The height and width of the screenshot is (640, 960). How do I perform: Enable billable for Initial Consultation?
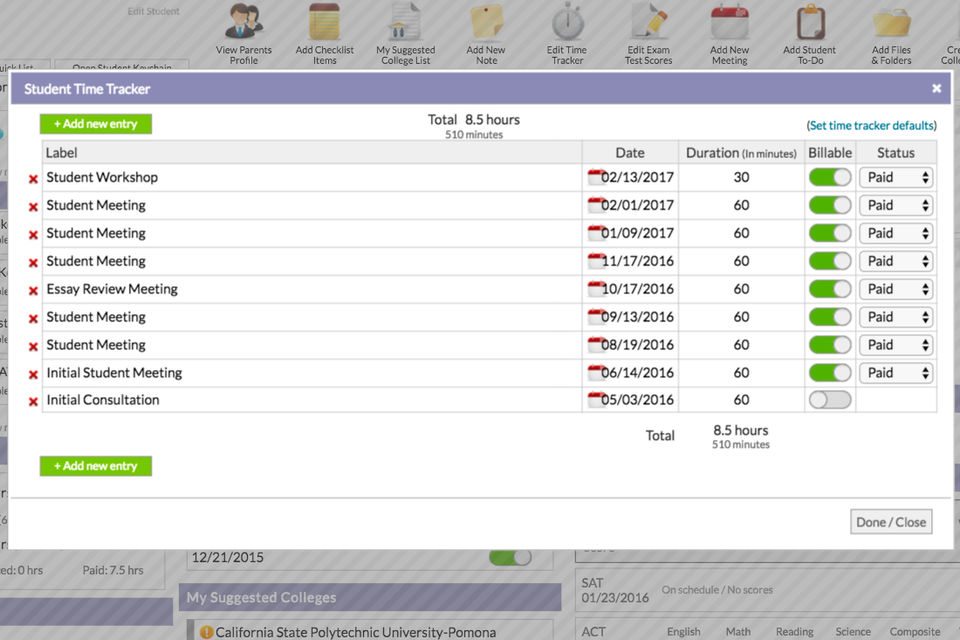pyautogui.click(x=830, y=400)
